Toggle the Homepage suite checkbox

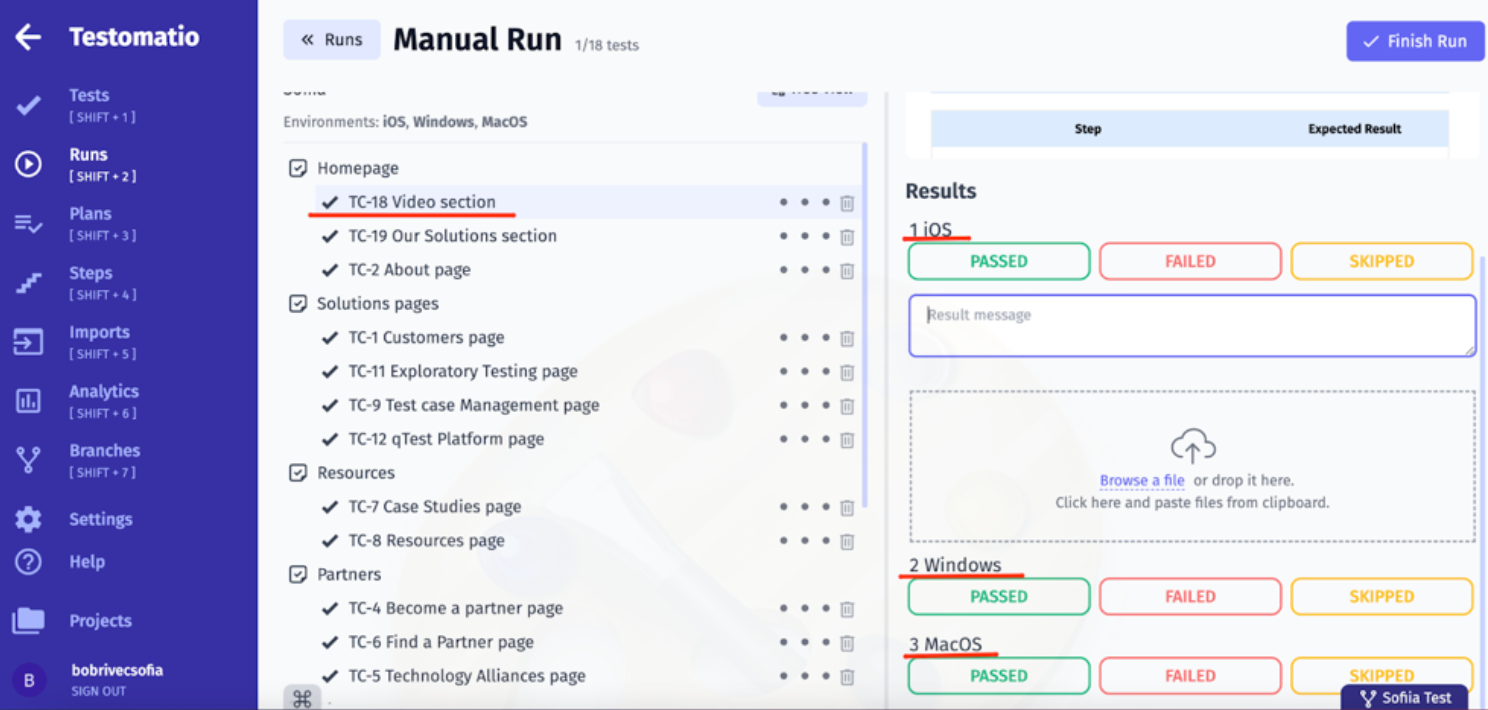298,168
